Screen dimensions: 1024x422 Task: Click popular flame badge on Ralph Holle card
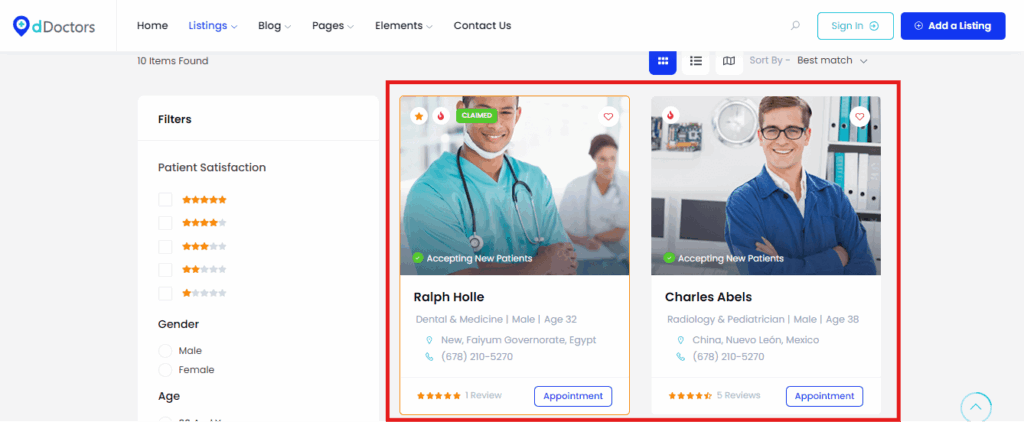pyautogui.click(x=441, y=116)
